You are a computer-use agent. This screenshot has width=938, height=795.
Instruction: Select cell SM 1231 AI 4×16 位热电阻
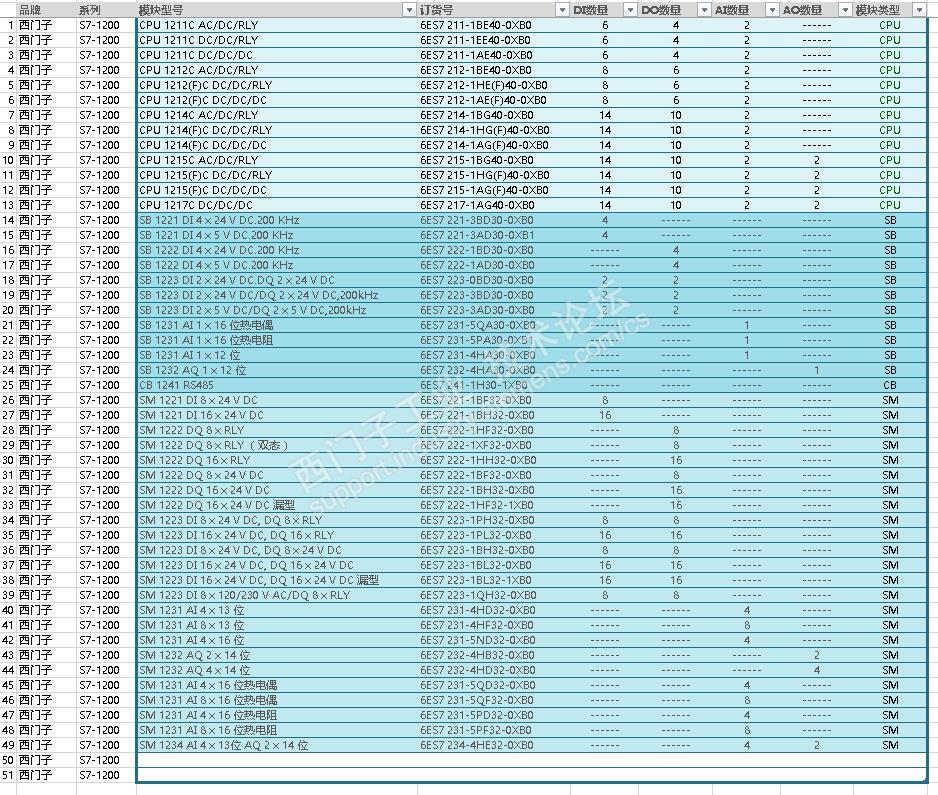(x=277, y=715)
